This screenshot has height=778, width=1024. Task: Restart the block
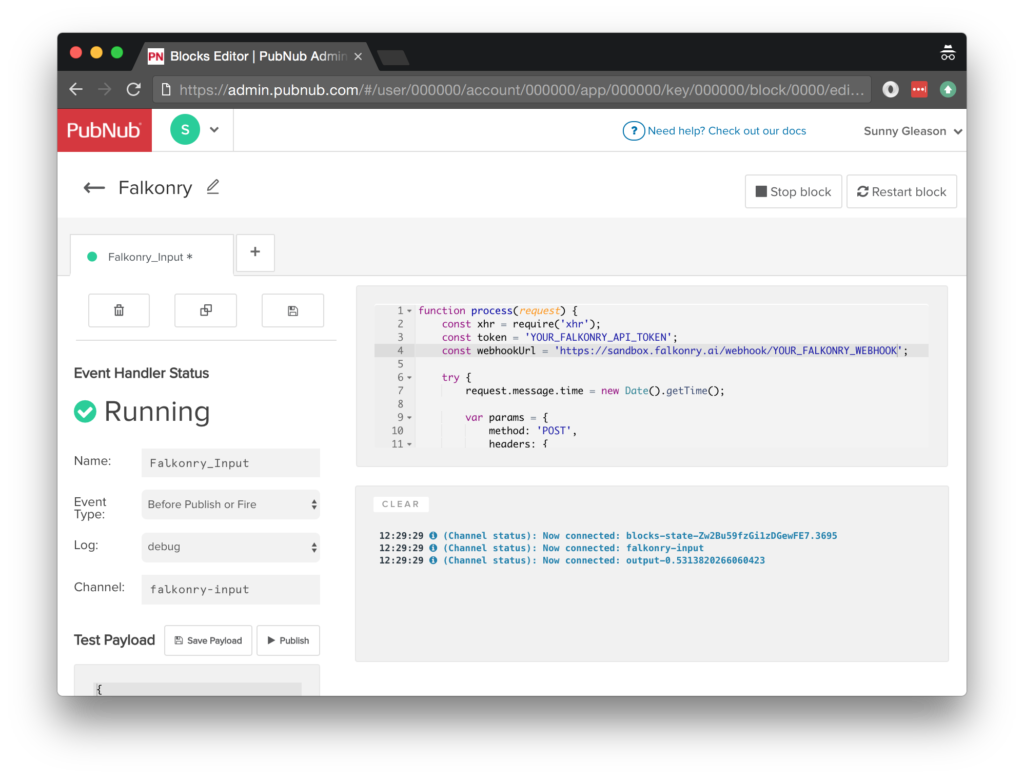(902, 191)
